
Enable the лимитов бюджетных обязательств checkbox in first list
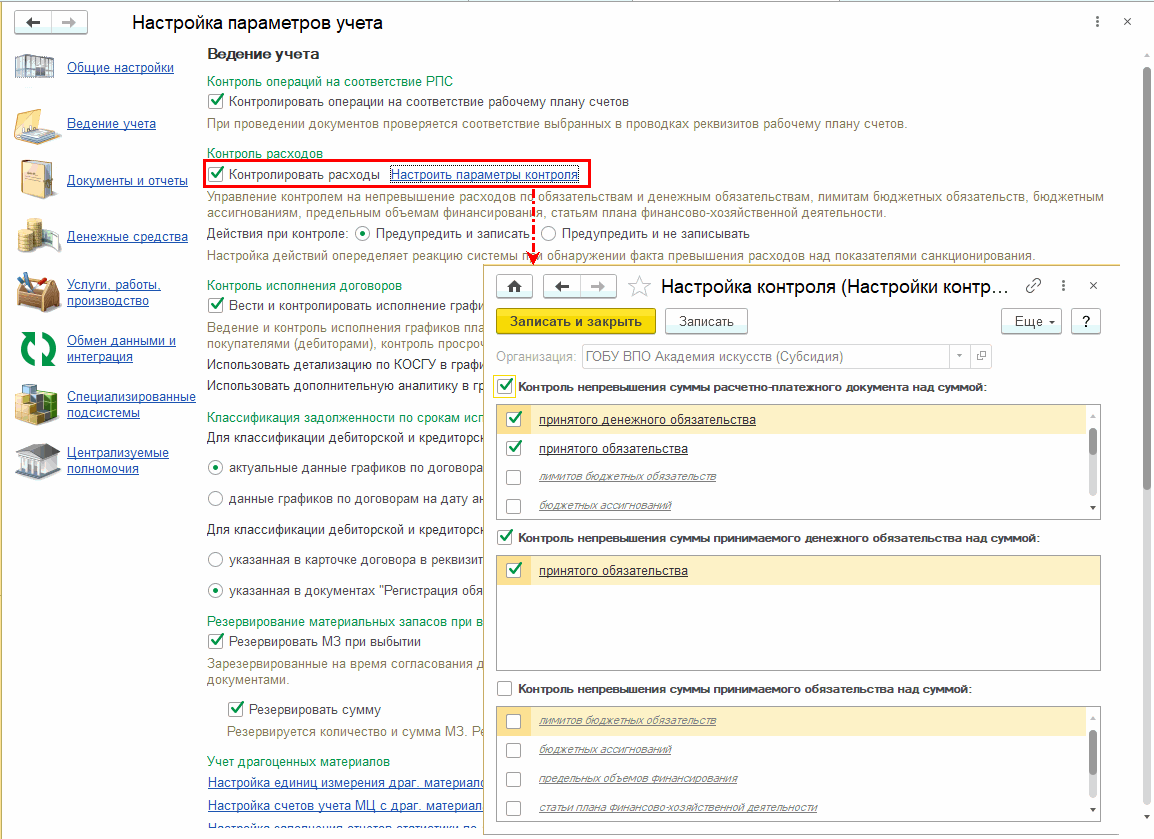click(514, 477)
